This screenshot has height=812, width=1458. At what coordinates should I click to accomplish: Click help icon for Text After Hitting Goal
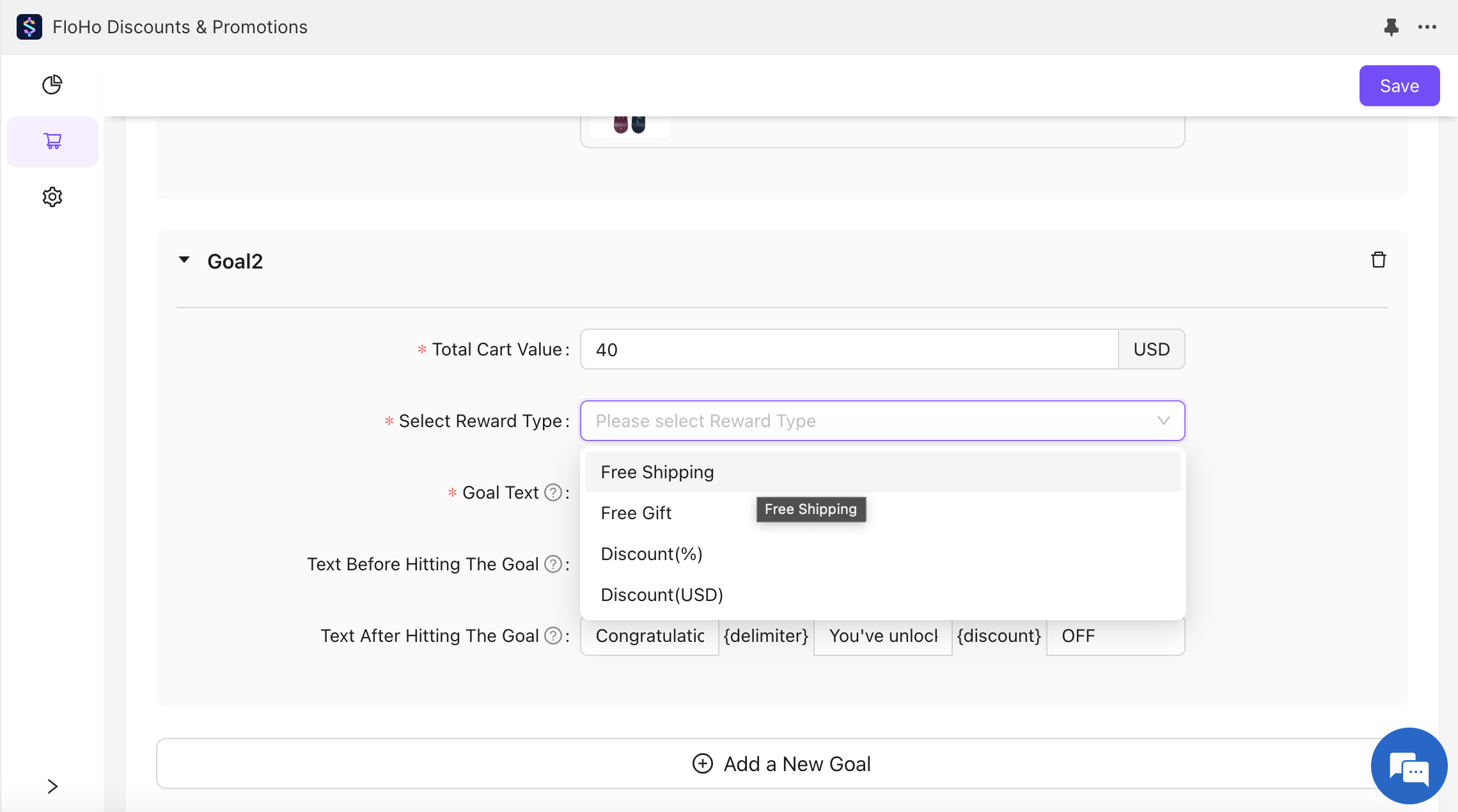click(x=553, y=636)
